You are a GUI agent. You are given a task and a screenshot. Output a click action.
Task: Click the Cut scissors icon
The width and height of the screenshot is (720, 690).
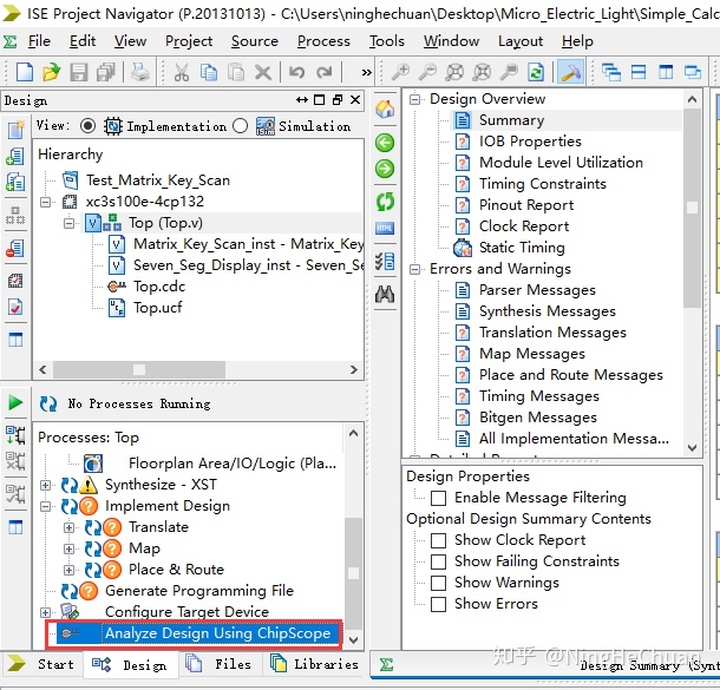coord(181,72)
